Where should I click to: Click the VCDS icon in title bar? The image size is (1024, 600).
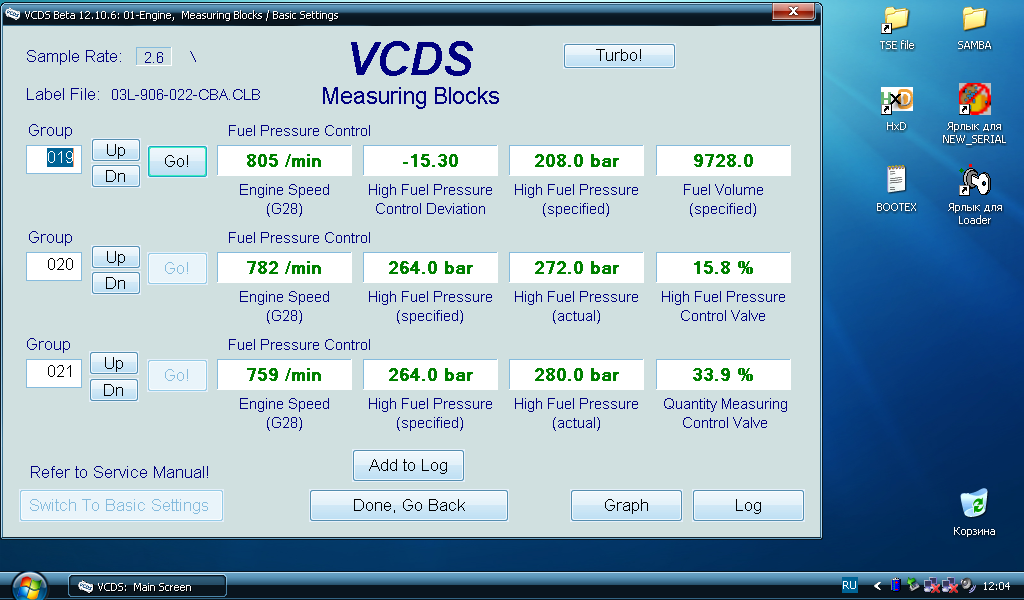pos(12,14)
